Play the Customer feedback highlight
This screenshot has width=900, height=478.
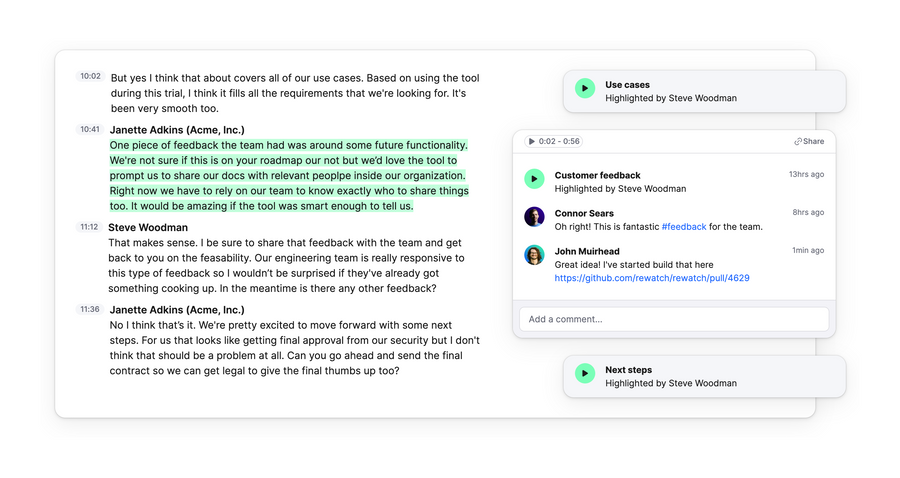(534, 179)
